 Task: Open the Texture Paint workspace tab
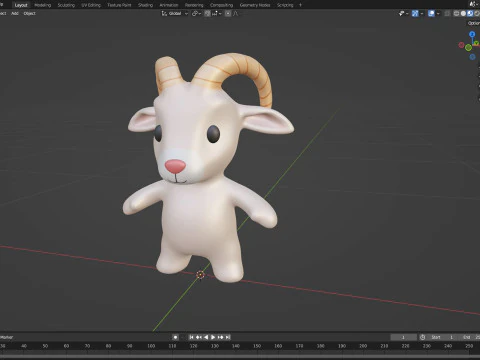coord(119,5)
